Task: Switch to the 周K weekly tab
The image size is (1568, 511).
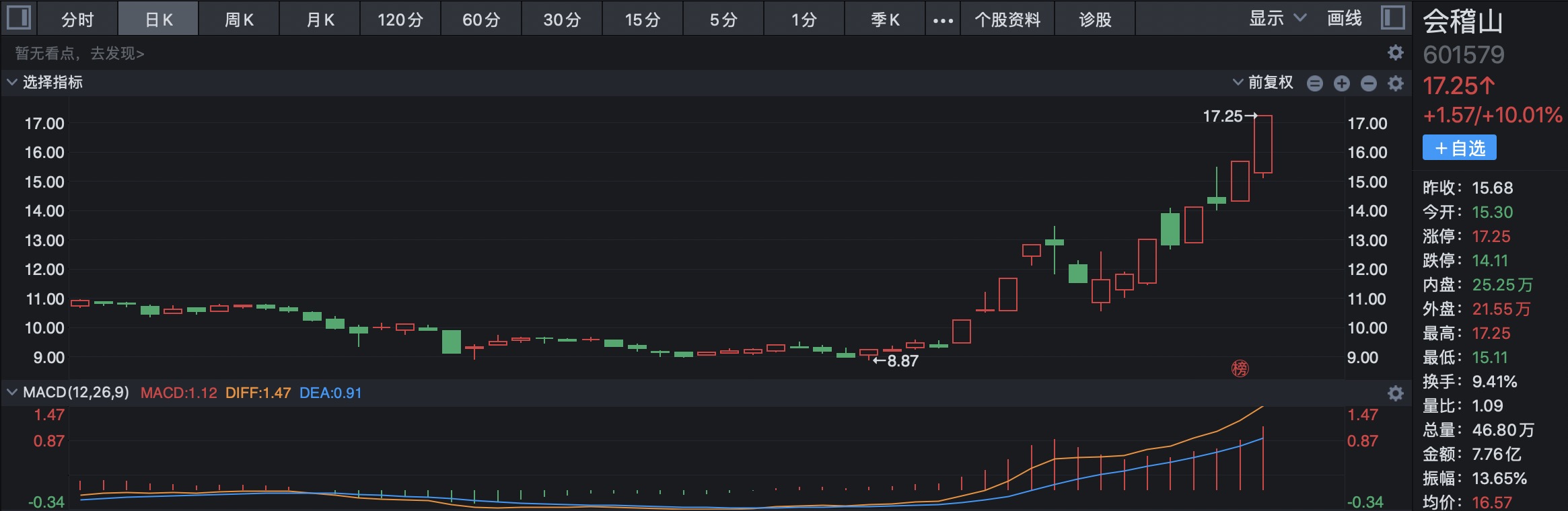Action: pos(239,19)
